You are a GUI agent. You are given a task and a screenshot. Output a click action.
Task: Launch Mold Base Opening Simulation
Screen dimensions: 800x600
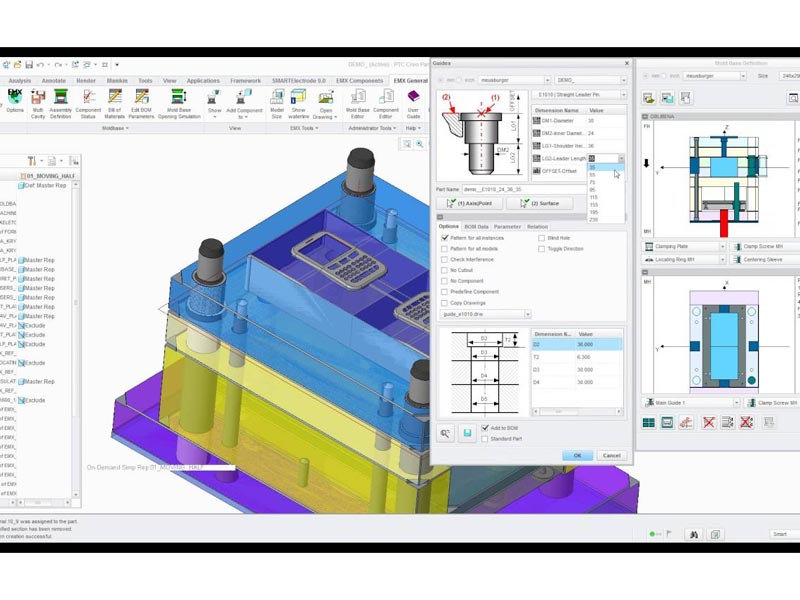(178, 100)
